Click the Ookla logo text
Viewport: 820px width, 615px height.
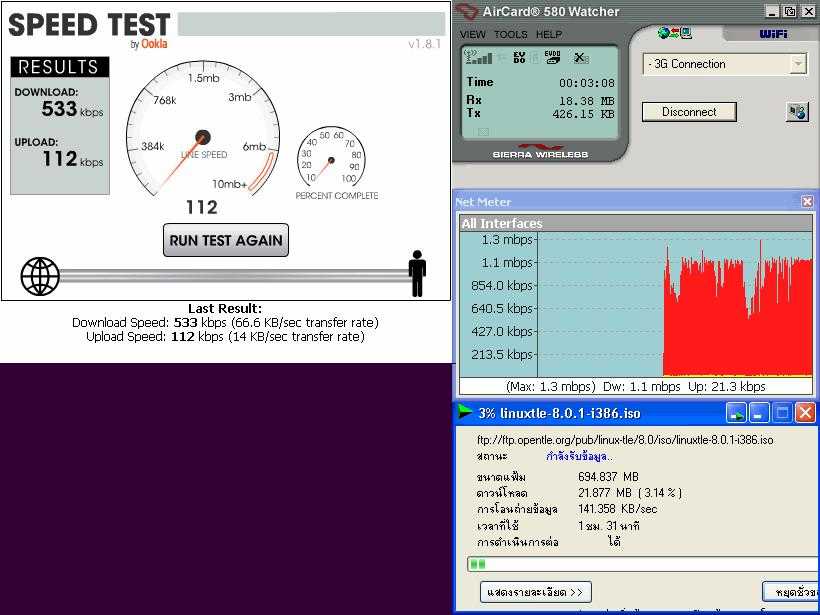pos(154,44)
